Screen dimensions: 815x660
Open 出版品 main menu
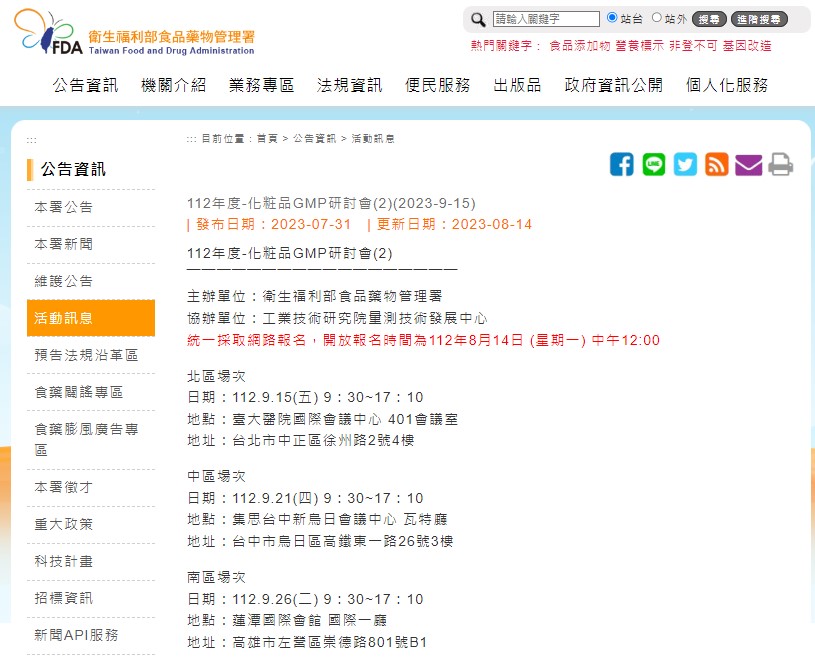[x=517, y=85]
